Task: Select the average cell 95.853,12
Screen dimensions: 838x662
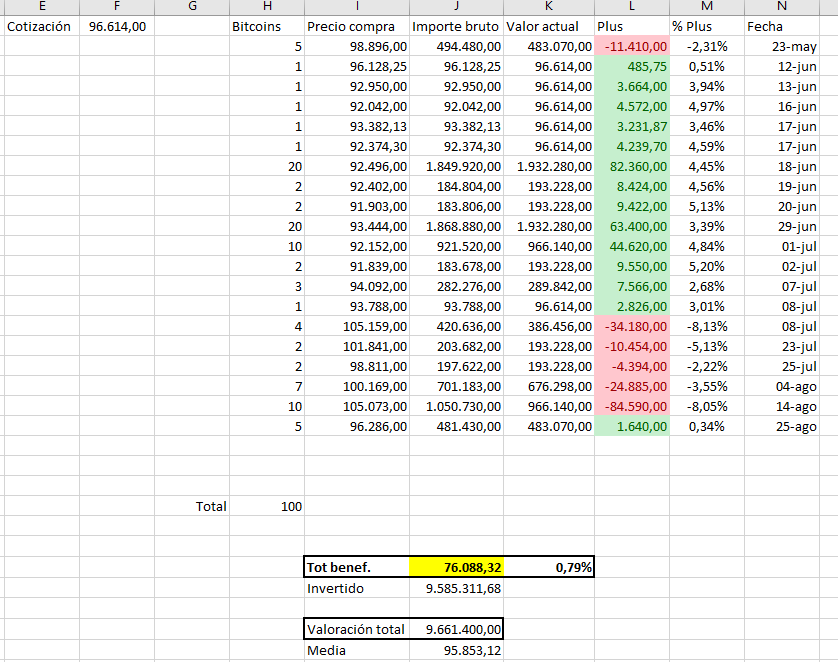Action: pyautogui.click(x=456, y=650)
